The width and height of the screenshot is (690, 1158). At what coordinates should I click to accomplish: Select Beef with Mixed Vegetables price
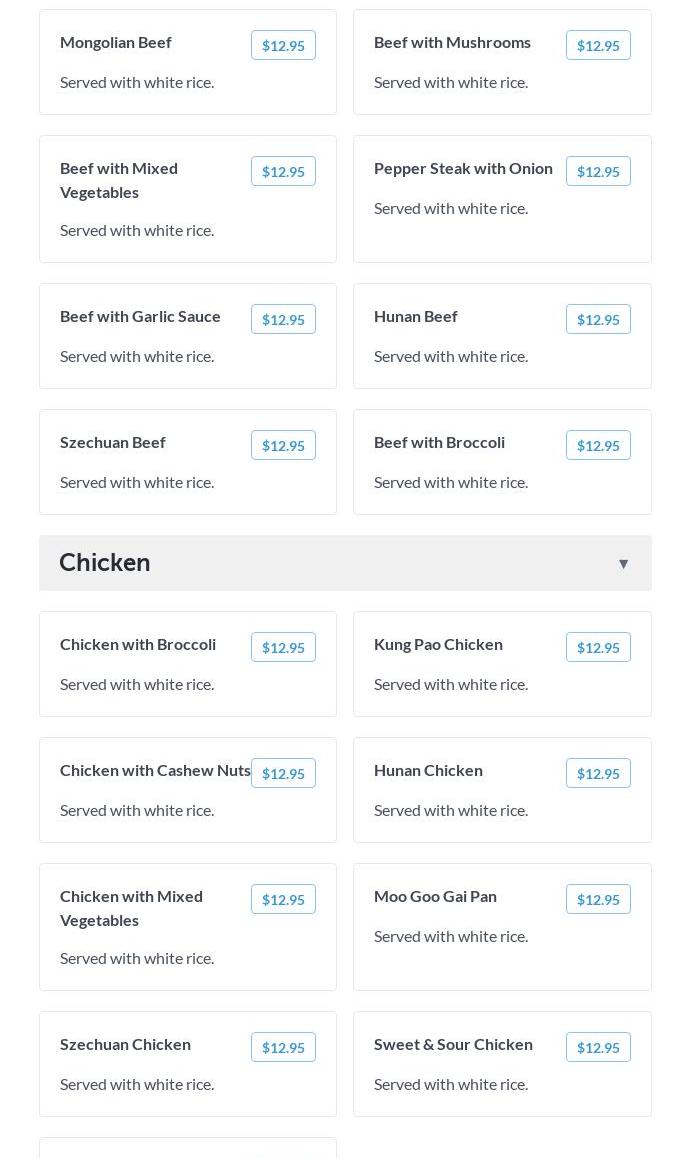283,172
